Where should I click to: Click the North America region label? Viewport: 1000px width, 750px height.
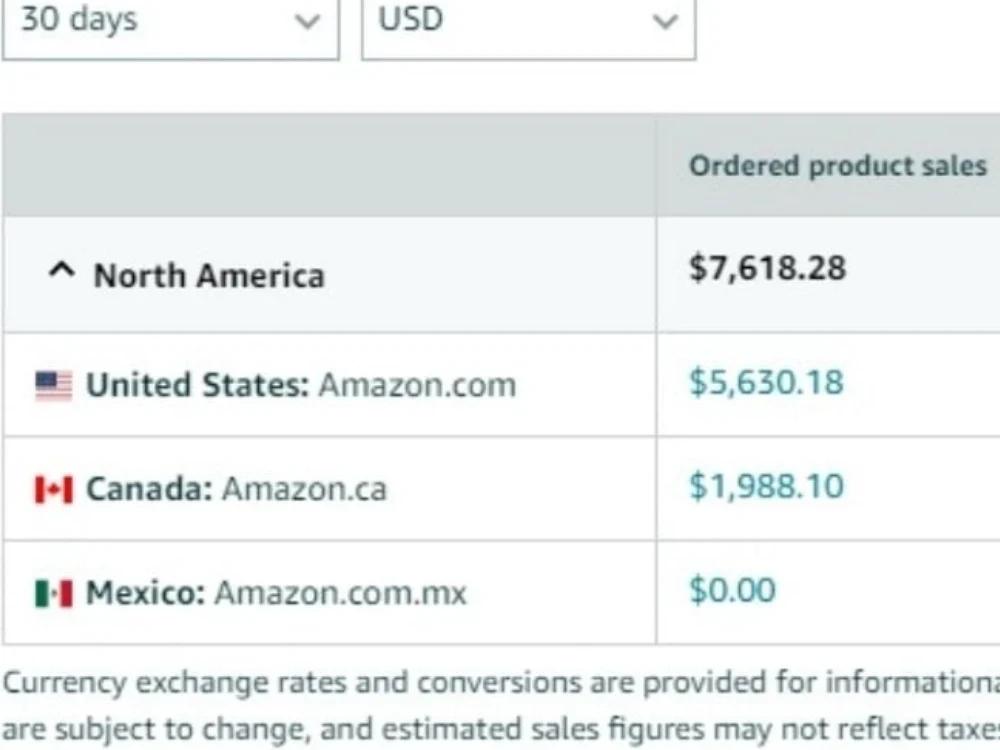pos(209,276)
